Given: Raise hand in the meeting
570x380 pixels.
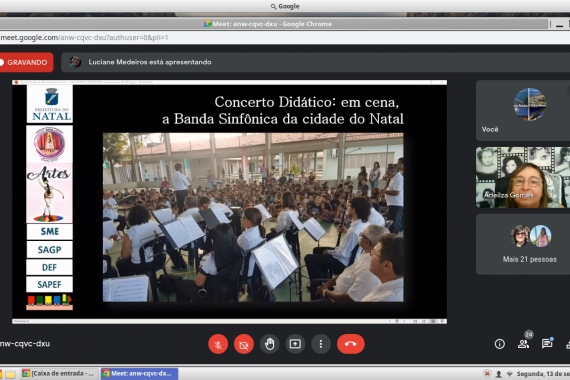Looking at the screenshot, I should click(269, 344).
